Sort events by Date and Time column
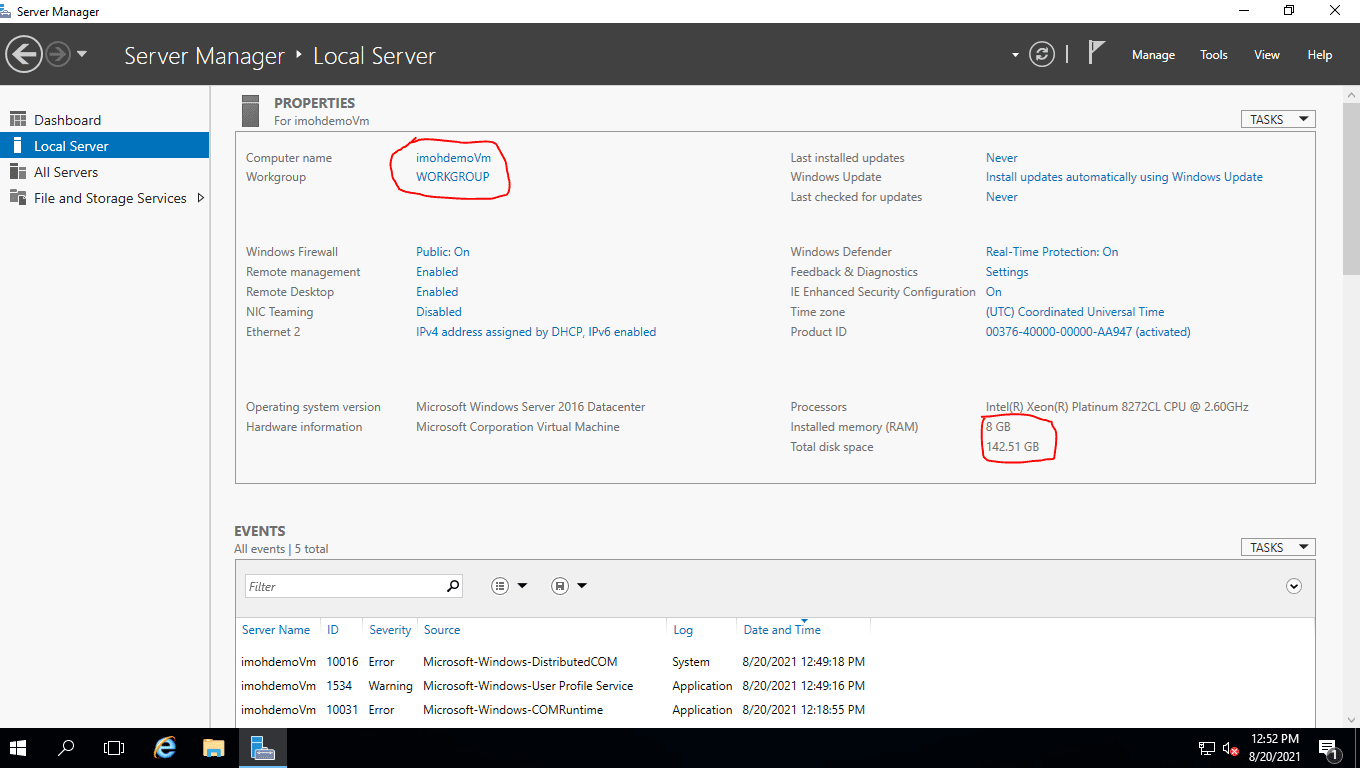 (782, 630)
